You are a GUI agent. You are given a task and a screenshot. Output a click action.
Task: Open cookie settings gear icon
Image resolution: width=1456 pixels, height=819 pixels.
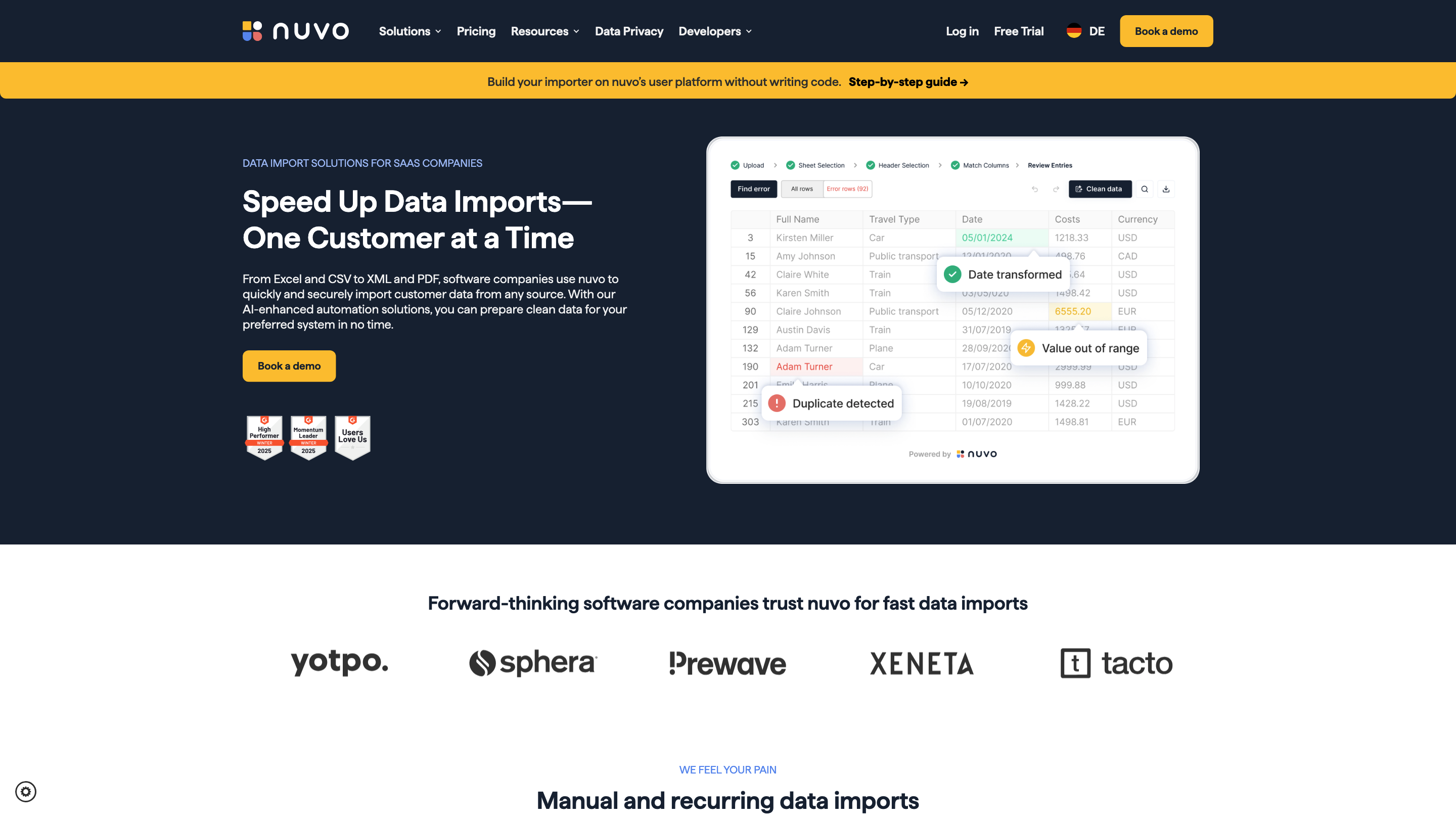[x=25, y=791]
